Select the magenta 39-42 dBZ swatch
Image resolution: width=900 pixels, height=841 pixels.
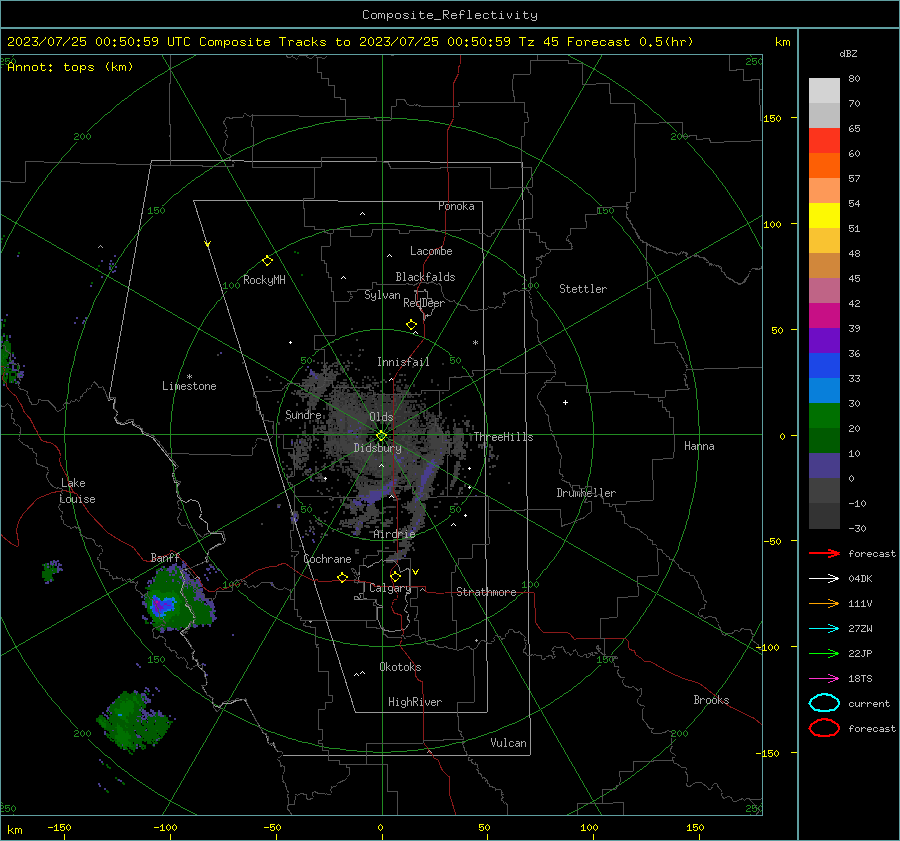[x=824, y=316]
